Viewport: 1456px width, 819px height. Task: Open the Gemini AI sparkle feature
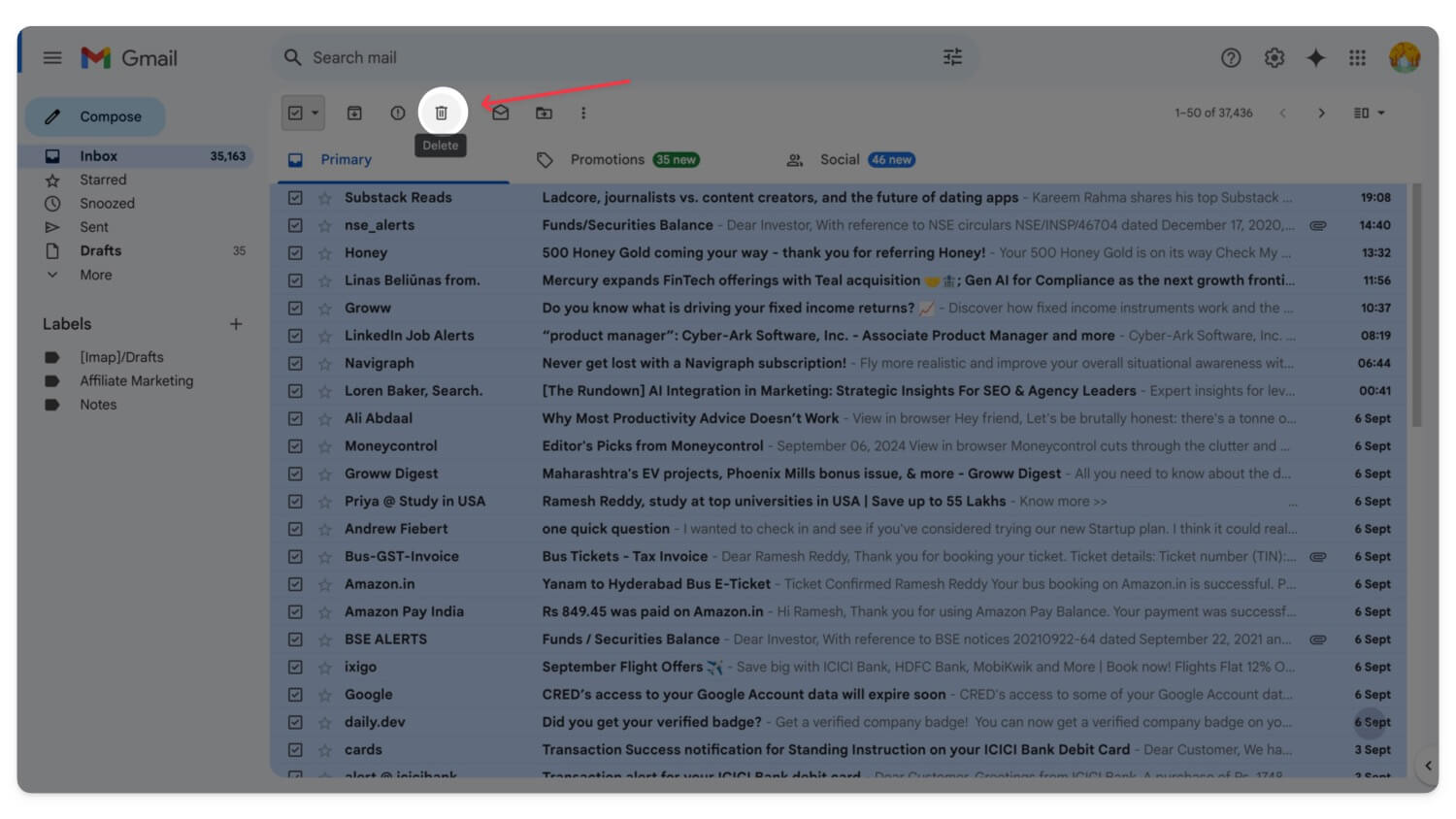tap(1315, 57)
